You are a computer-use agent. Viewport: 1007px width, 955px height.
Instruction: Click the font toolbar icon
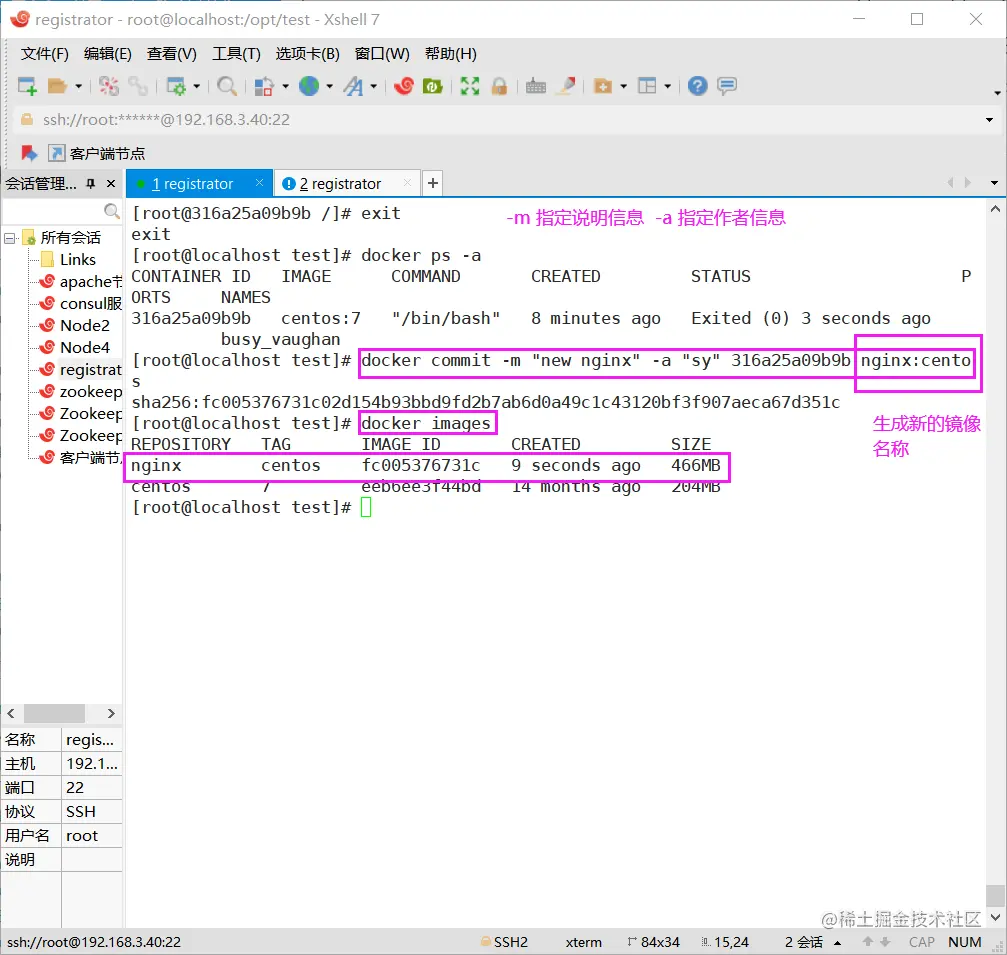tap(353, 85)
